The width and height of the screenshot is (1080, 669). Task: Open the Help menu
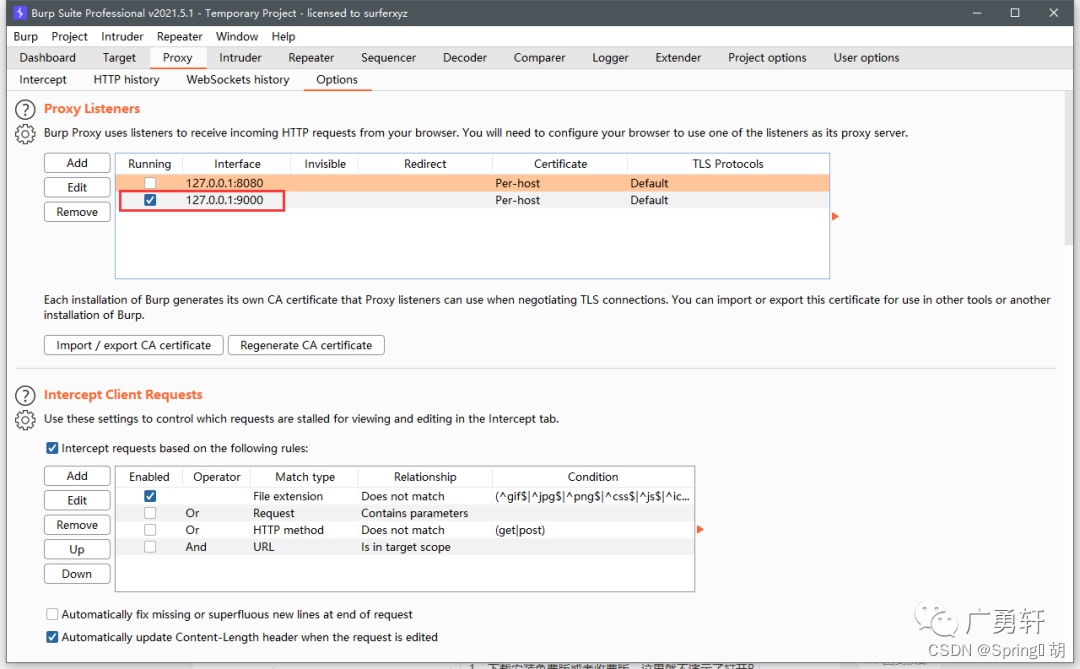pos(283,37)
